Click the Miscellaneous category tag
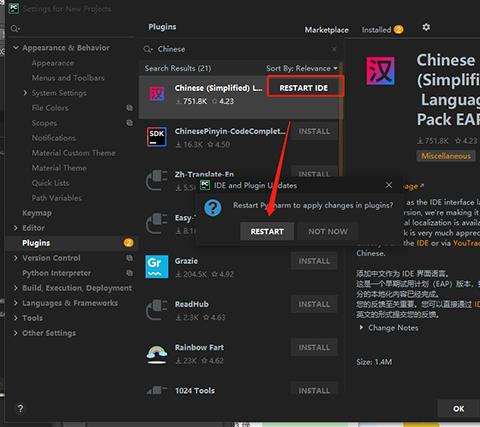Viewport: 480px width, 427px height. pos(446,156)
